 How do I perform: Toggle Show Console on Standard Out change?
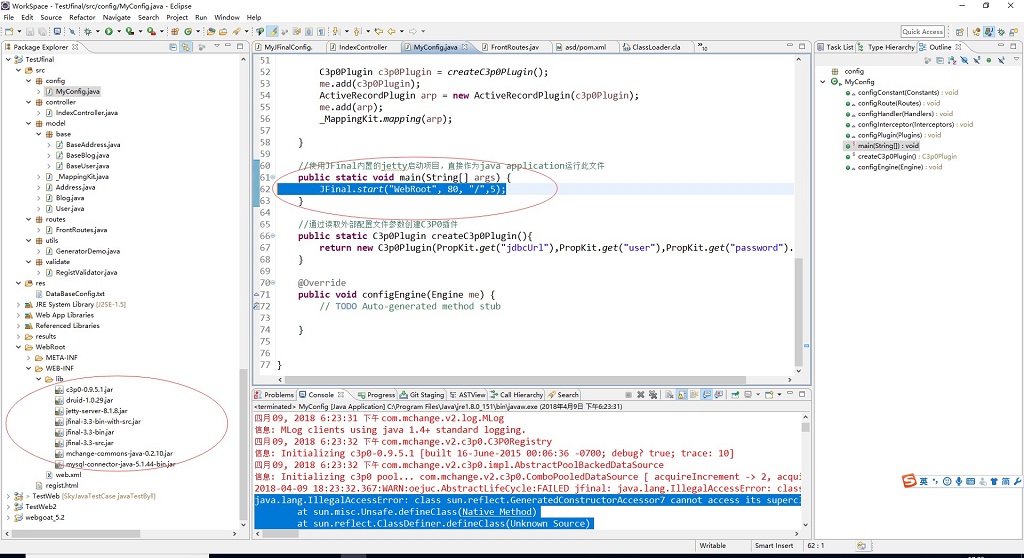point(707,395)
